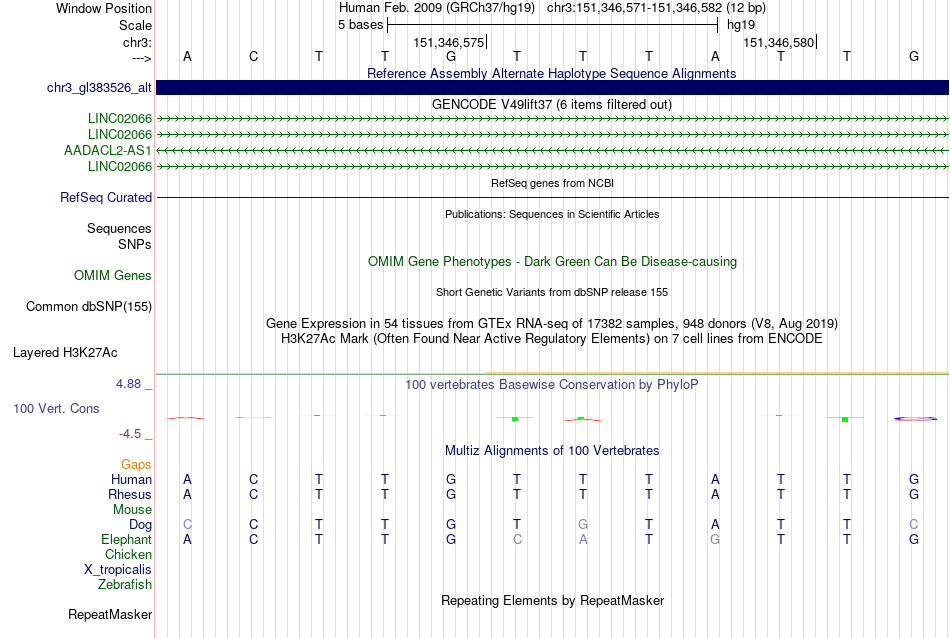
Task: Open Reference Assembly Alternate Haplotype Sequence Alignments title
Action: [552, 73]
